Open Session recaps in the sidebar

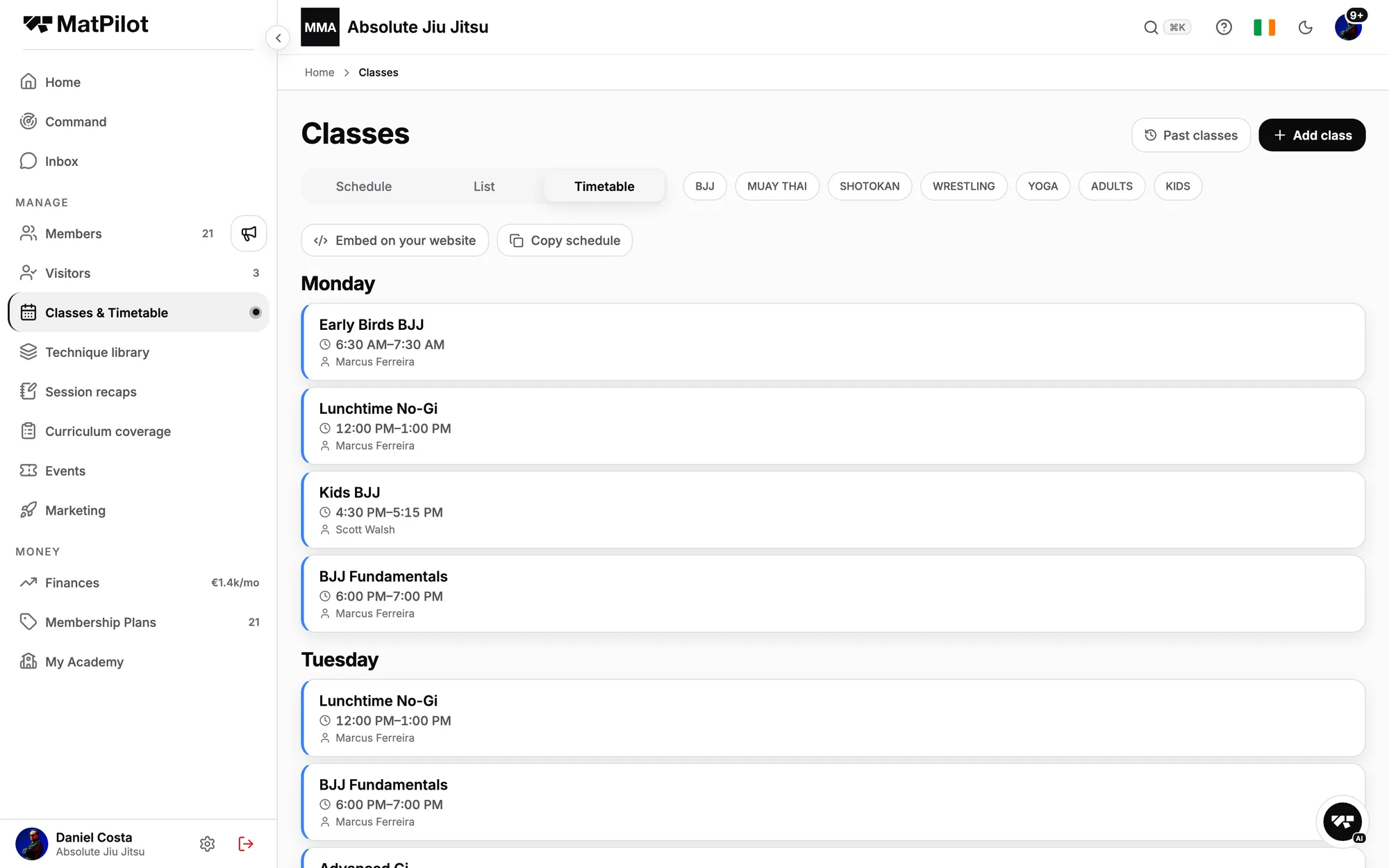(x=139, y=392)
